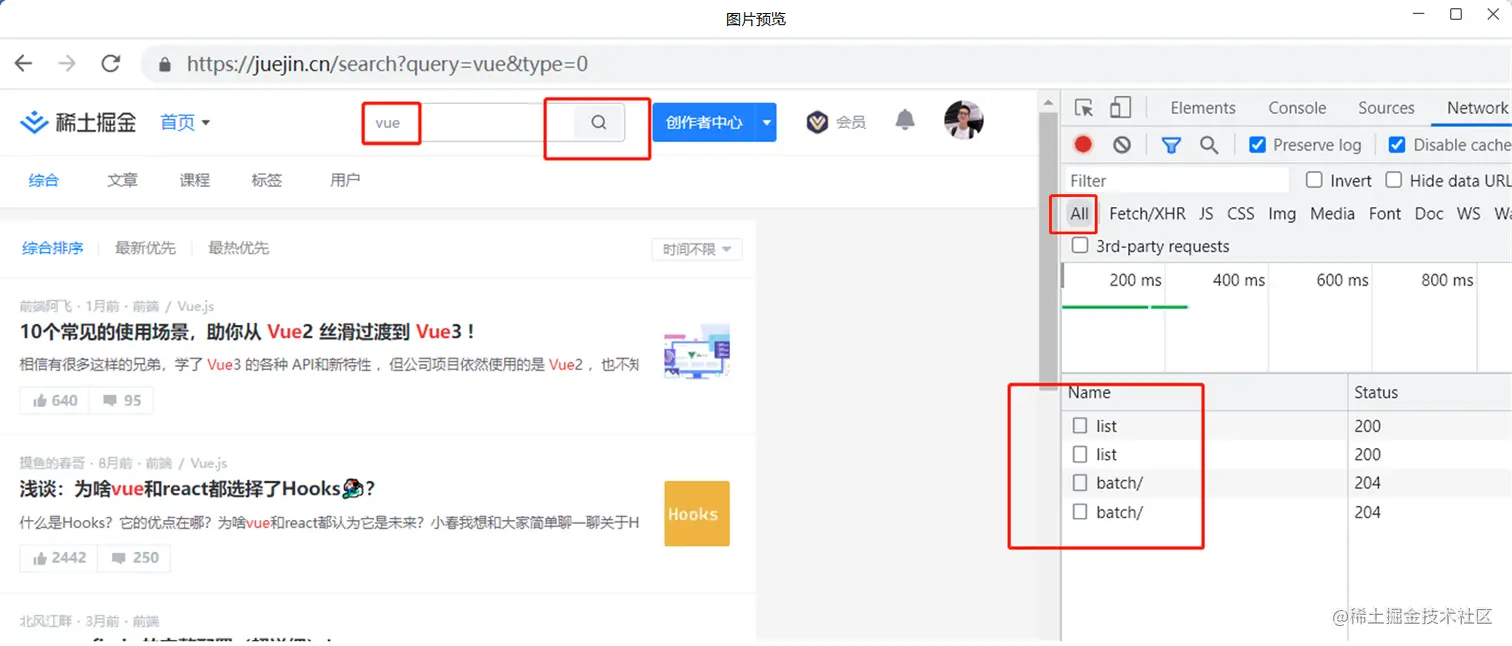
Task: Filter requests by Doc
Action: pos(1429,214)
